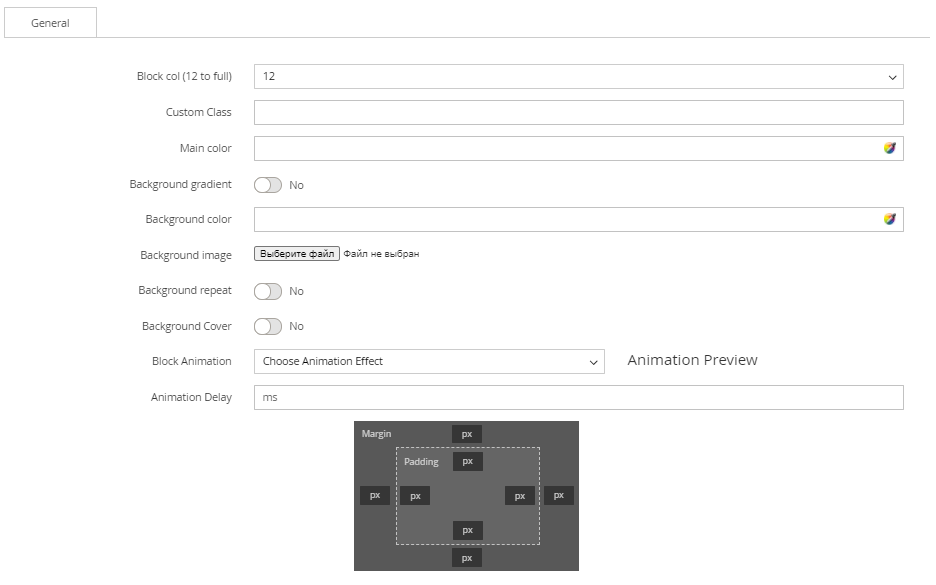This screenshot has height=585, width=936.
Task: Select the Padding top px box
Action: [467, 461]
